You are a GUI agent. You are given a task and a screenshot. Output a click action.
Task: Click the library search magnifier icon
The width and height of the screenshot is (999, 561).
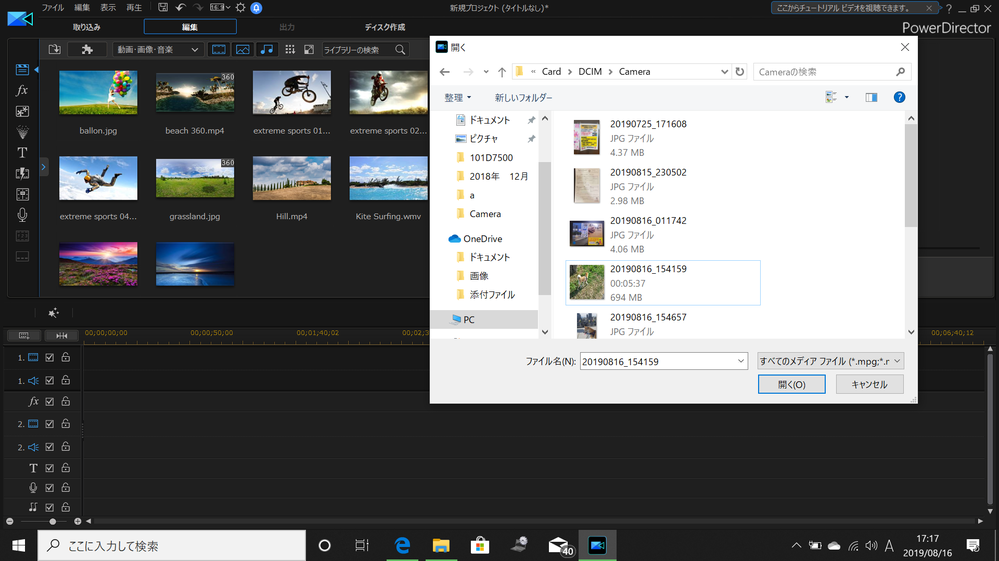(400, 50)
